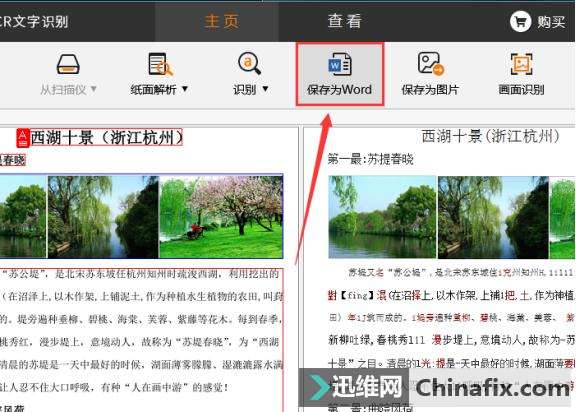Viewport: 576px width, 412px height.
Task: Click the 保存为Word document icon
Action: (340, 64)
